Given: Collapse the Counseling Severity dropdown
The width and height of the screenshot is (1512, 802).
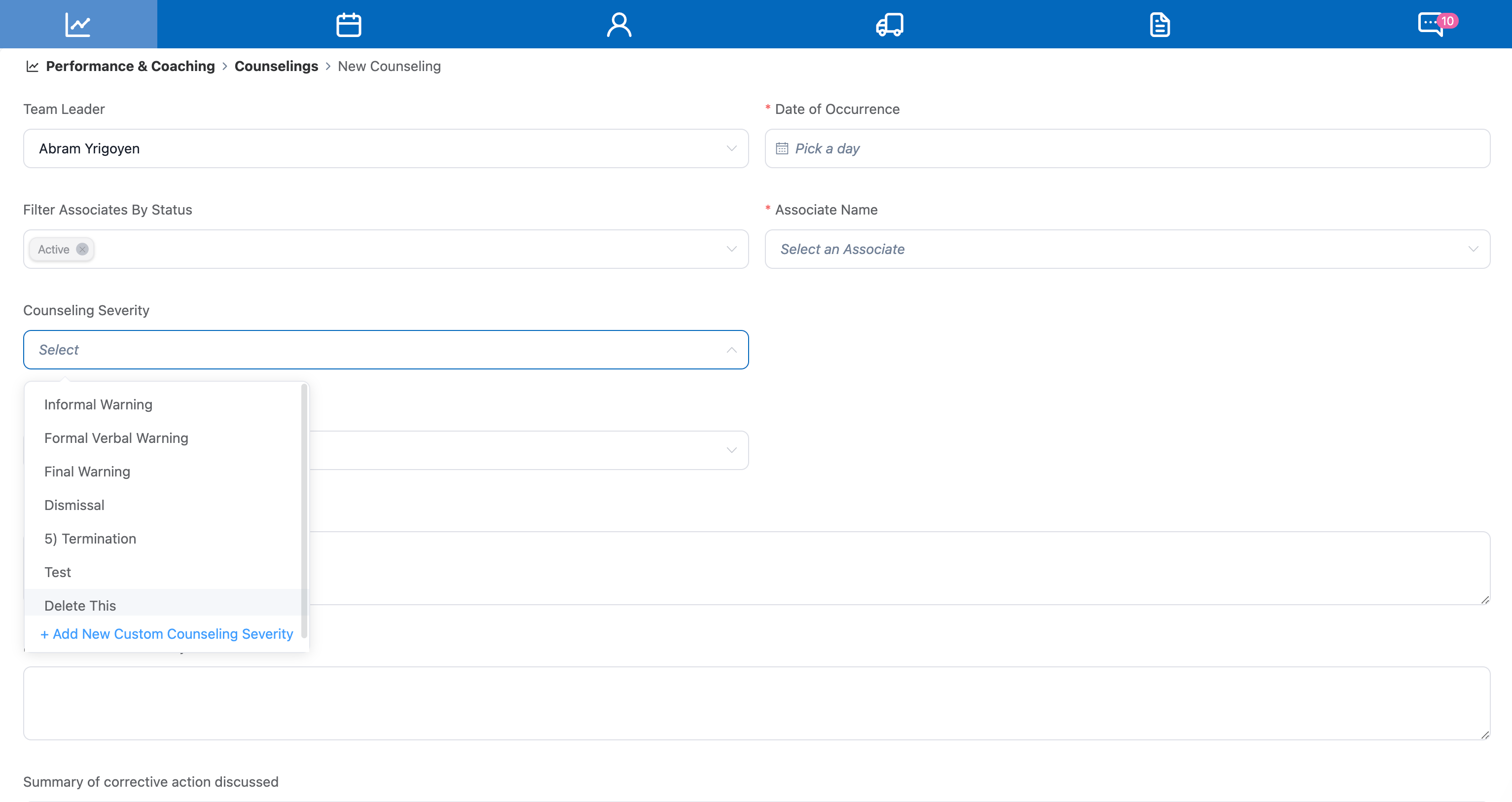Looking at the screenshot, I should (x=731, y=350).
